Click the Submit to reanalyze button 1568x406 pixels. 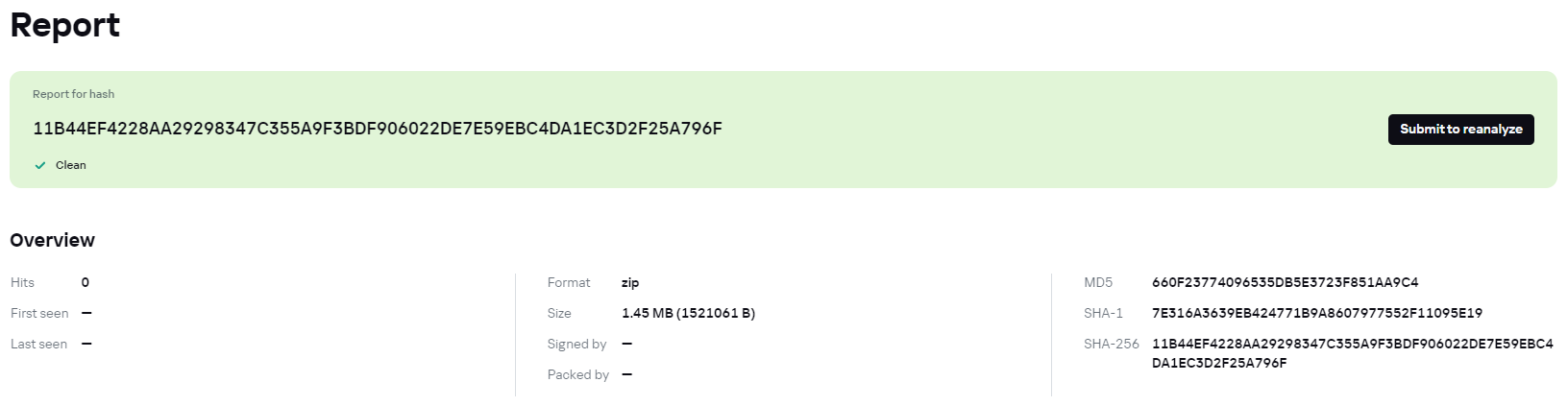click(1460, 130)
